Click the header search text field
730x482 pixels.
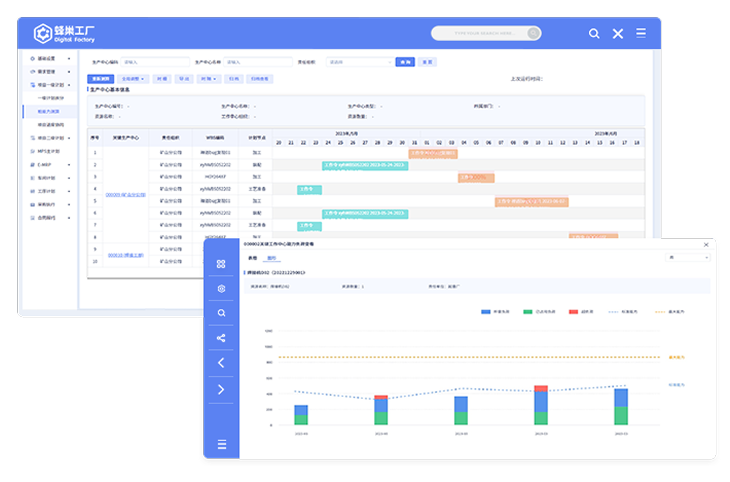[x=485, y=33]
